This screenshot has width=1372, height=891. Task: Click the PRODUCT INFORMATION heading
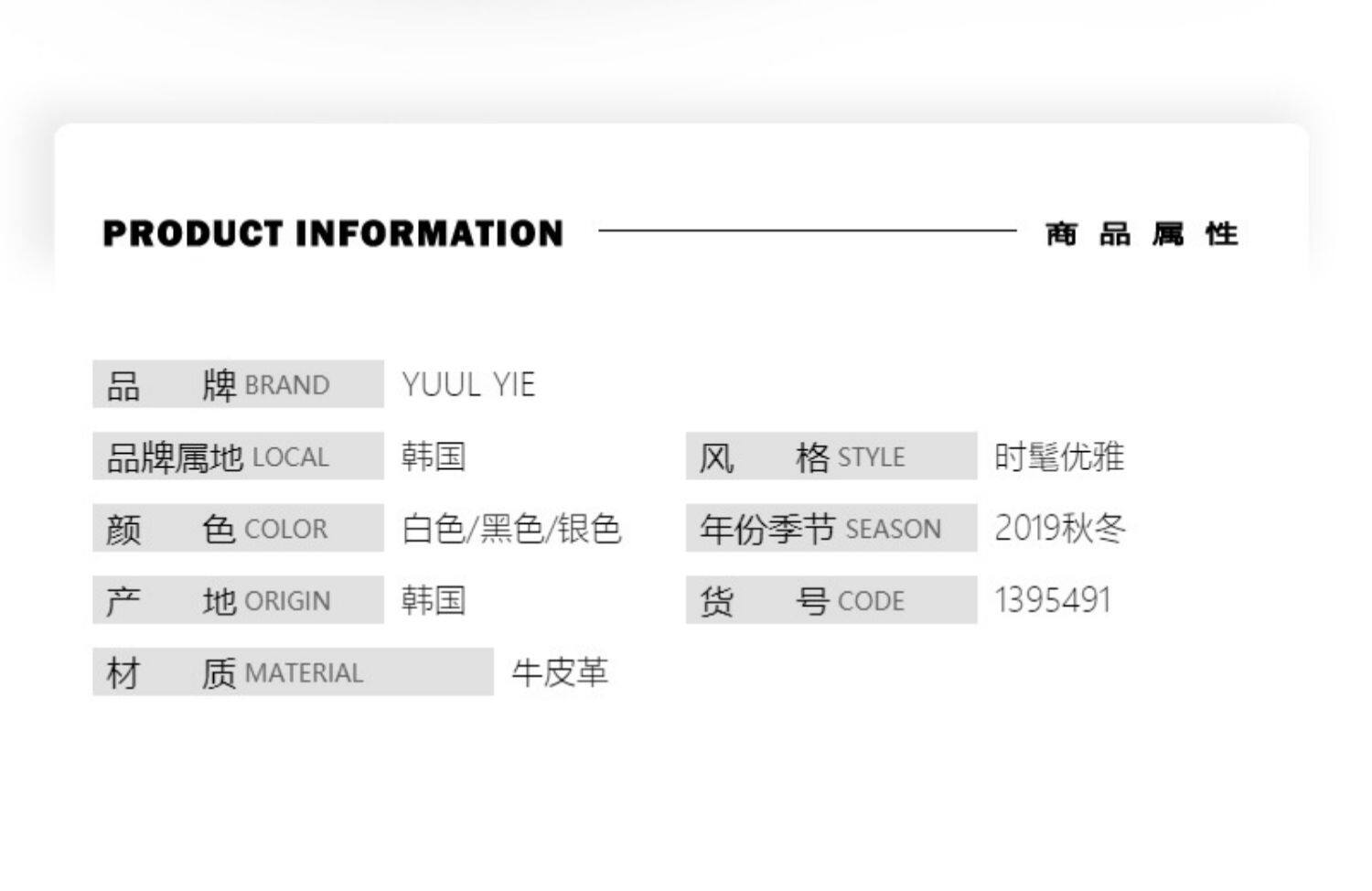tap(333, 233)
